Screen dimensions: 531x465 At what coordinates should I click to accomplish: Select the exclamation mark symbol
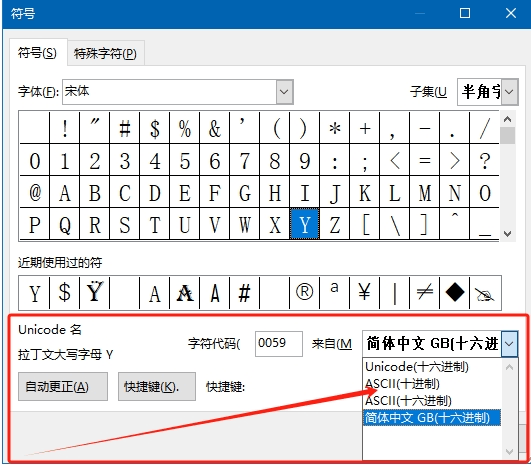point(65,128)
